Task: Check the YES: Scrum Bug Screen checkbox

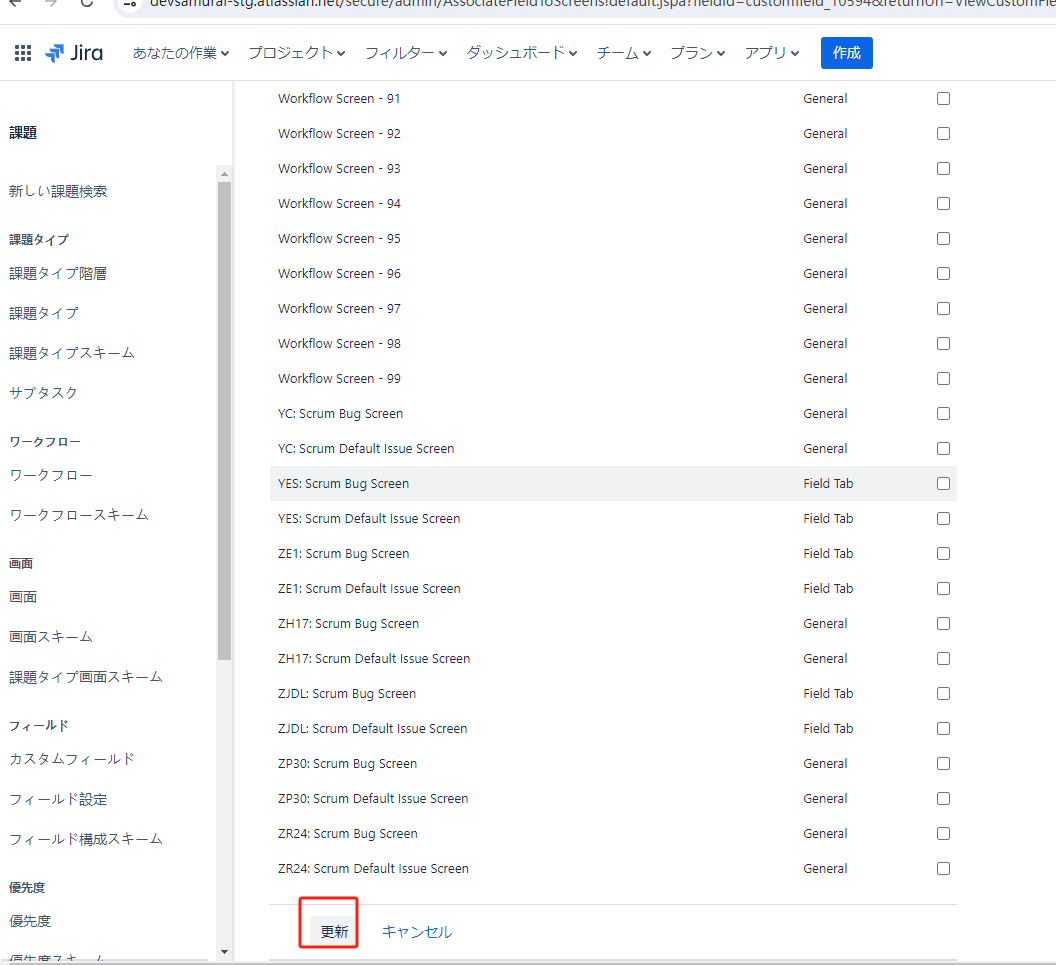Action: tap(943, 484)
